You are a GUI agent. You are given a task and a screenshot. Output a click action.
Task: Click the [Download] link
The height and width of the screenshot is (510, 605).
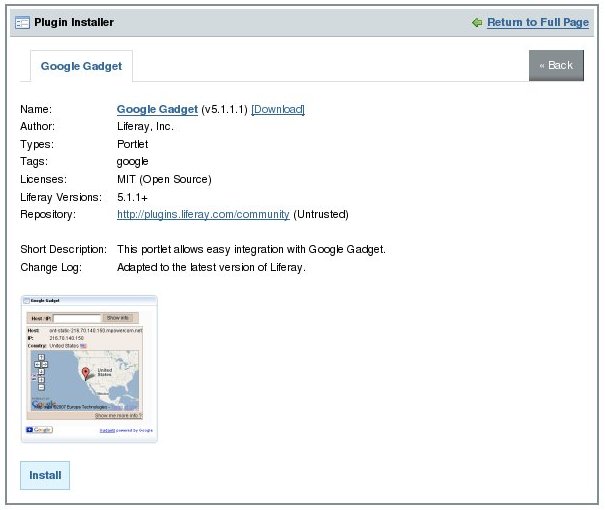[x=277, y=109]
